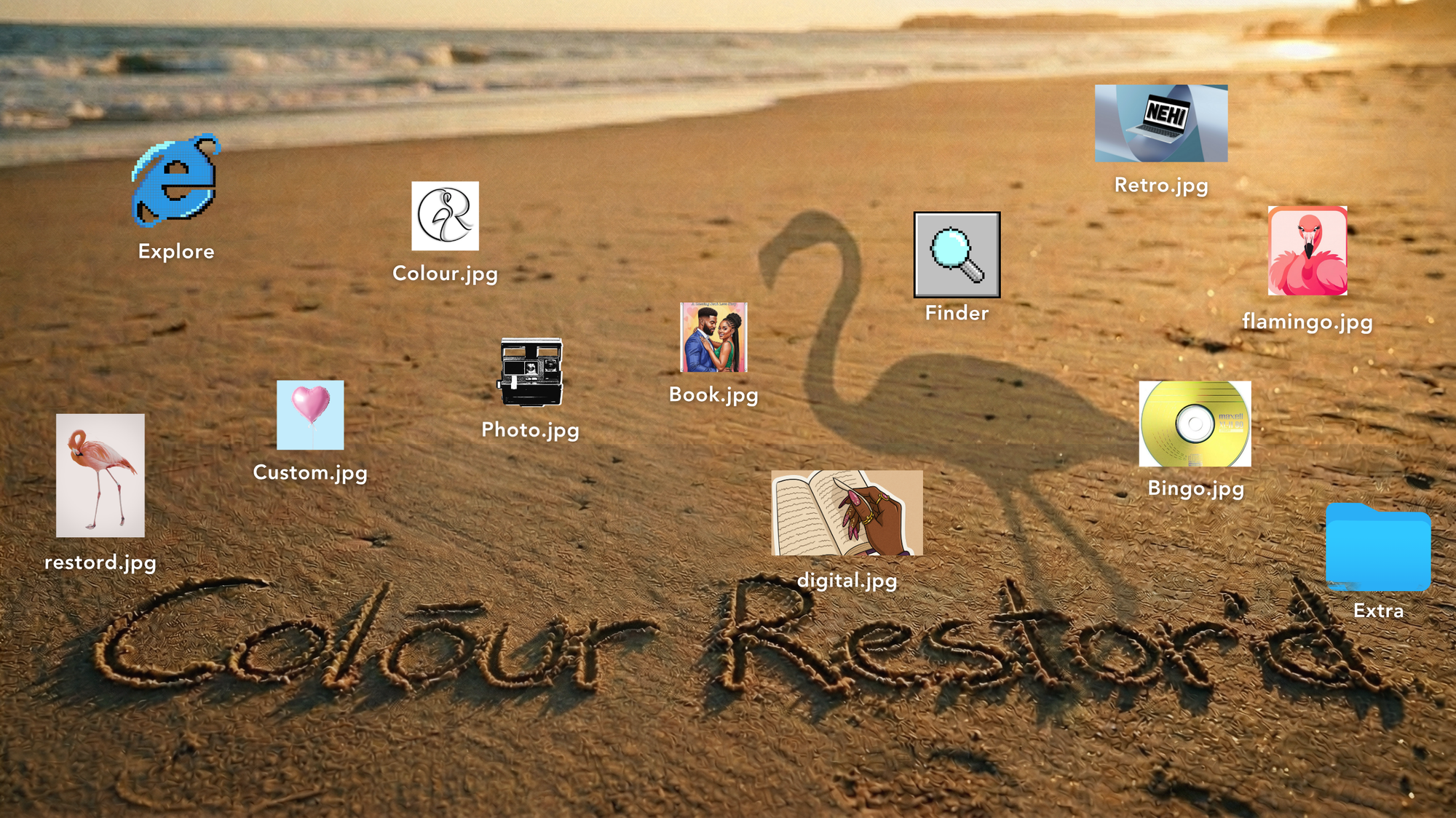Click the digital.jpg hand-on-book thumbnail
This screenshot has height=818, width=1456.
pyautogui.click(x=847, y=513)
